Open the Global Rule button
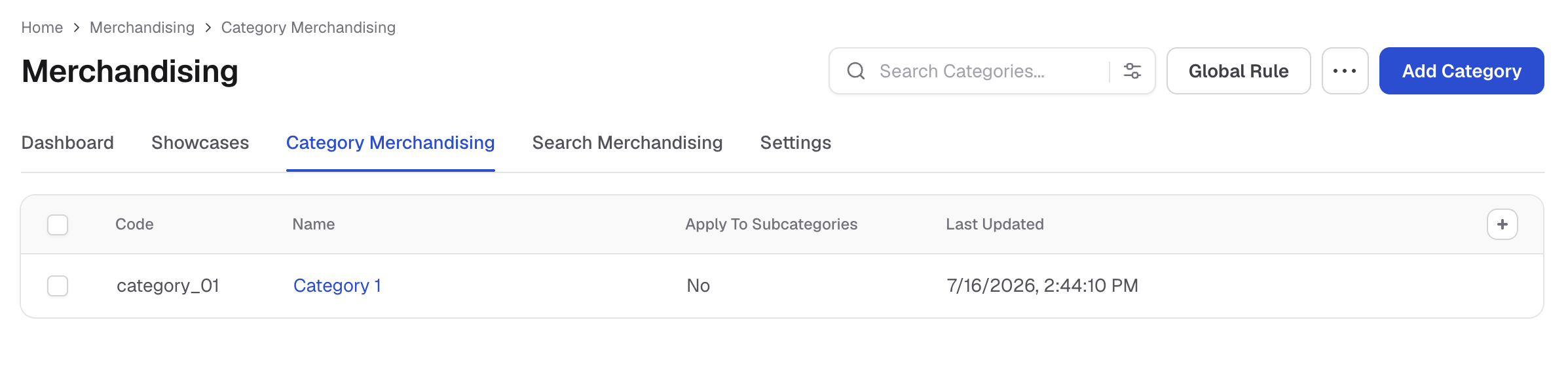 click(x=1238, y=71)
